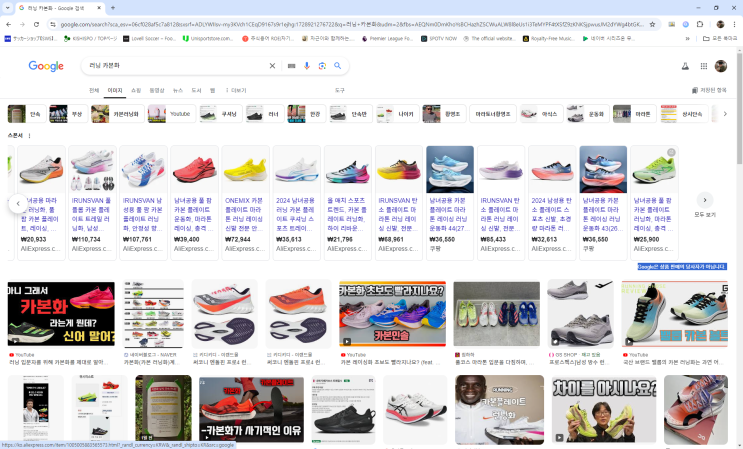Open Chrome's three-dot menu
Screen dimensions: 743x449
tap(734, 24)
